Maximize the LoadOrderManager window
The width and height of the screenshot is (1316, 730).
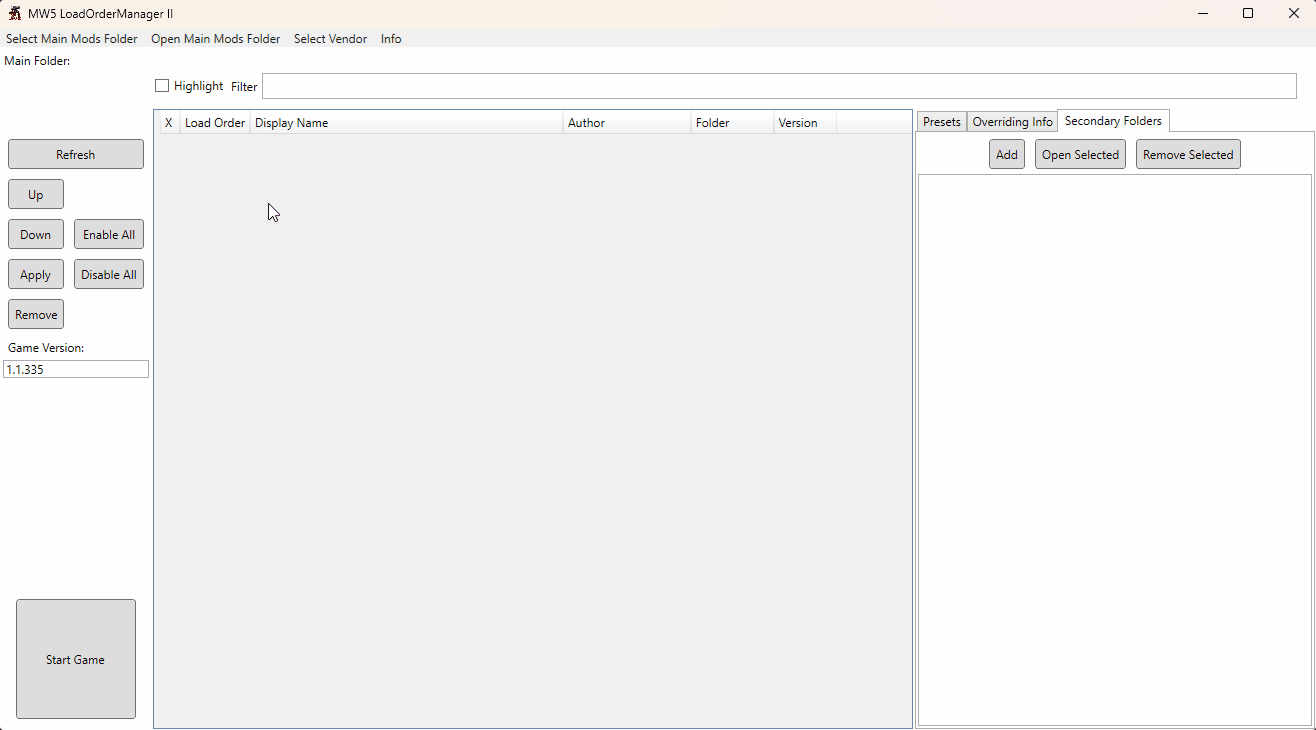1248,13
